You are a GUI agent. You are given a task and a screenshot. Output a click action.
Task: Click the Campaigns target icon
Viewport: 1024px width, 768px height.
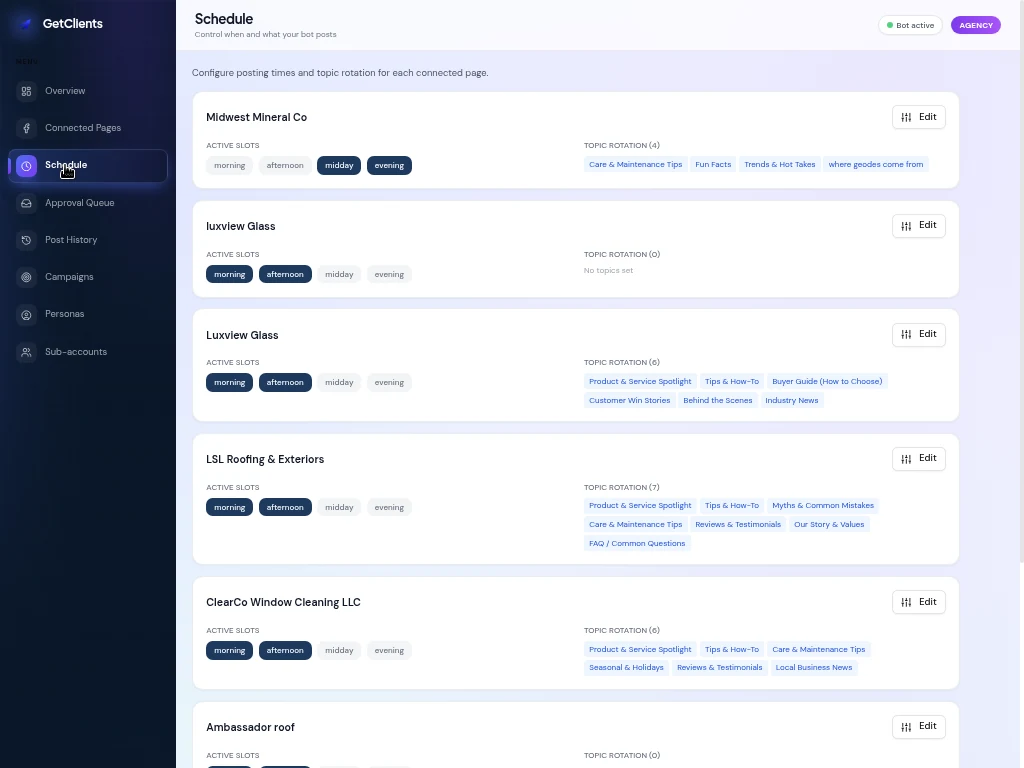click(26, 278)
